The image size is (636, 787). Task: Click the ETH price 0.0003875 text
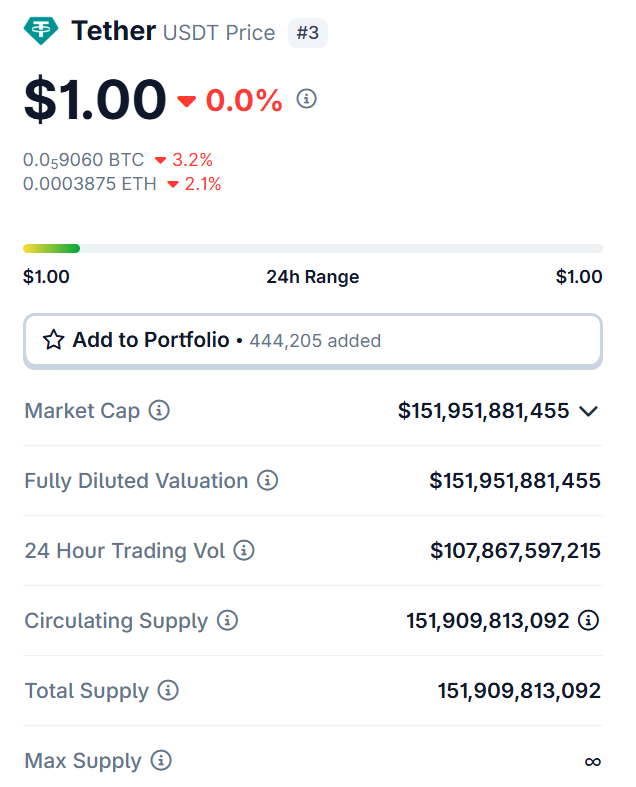click(90, 184)
